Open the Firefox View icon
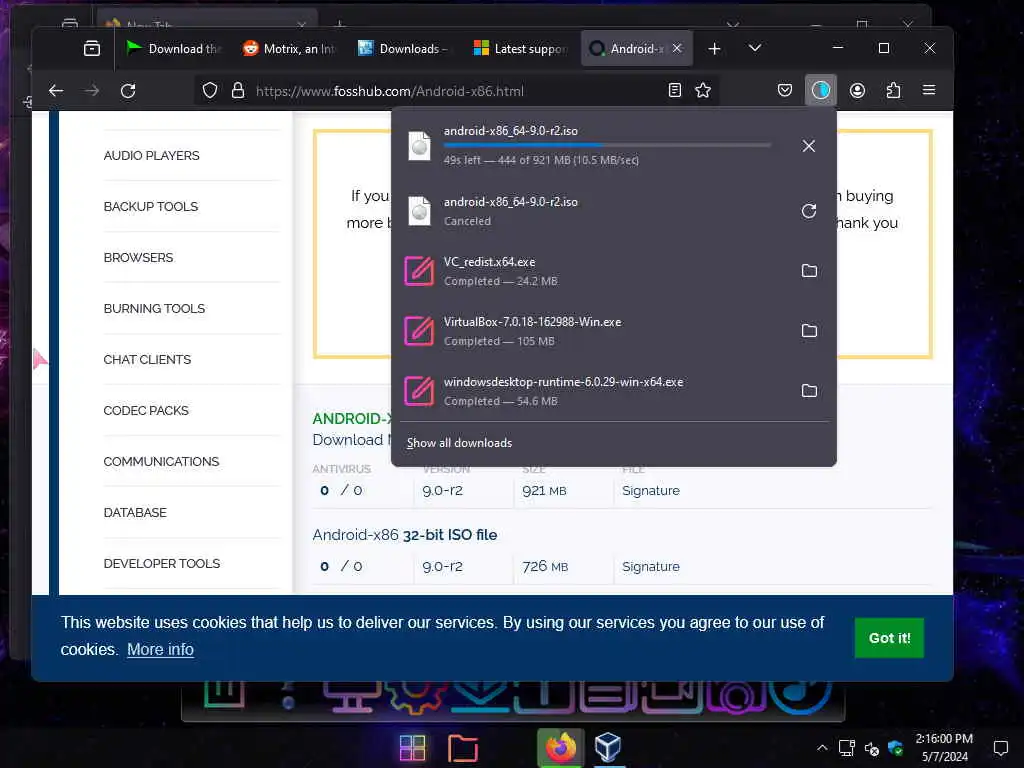1024x768 pixels. tap(92, 48)
